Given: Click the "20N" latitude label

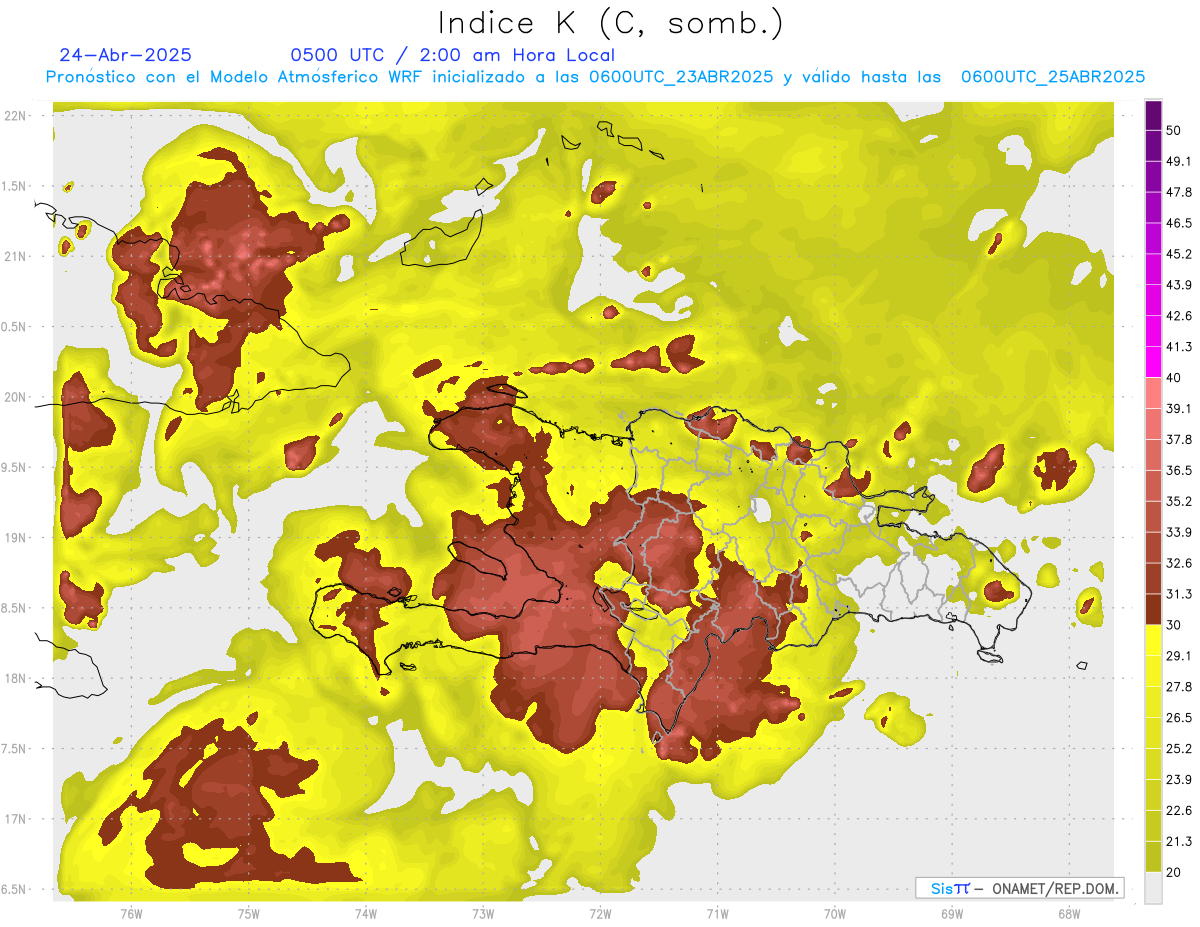Looking at the screenshot, I should (15, 397).
